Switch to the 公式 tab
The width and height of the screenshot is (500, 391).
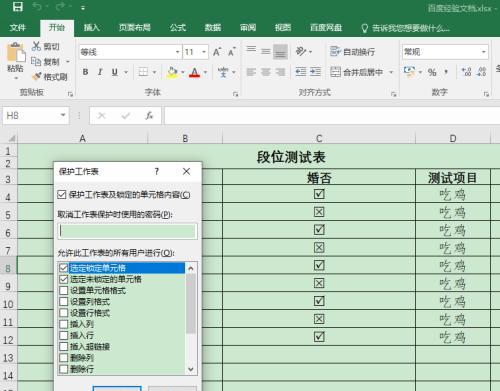(178, 27)
